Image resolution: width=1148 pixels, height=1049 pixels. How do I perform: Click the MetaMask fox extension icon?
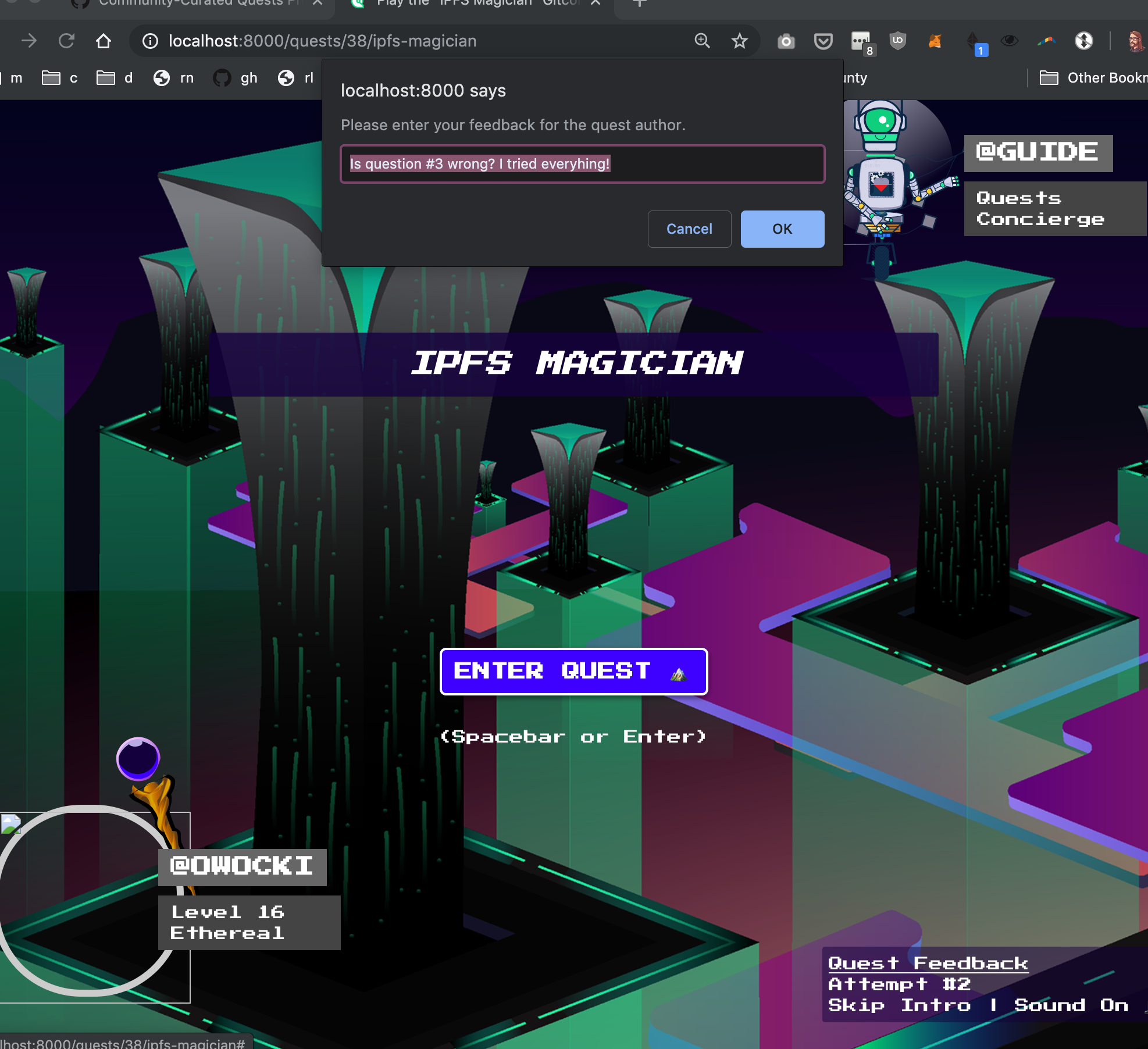point(935,41)
